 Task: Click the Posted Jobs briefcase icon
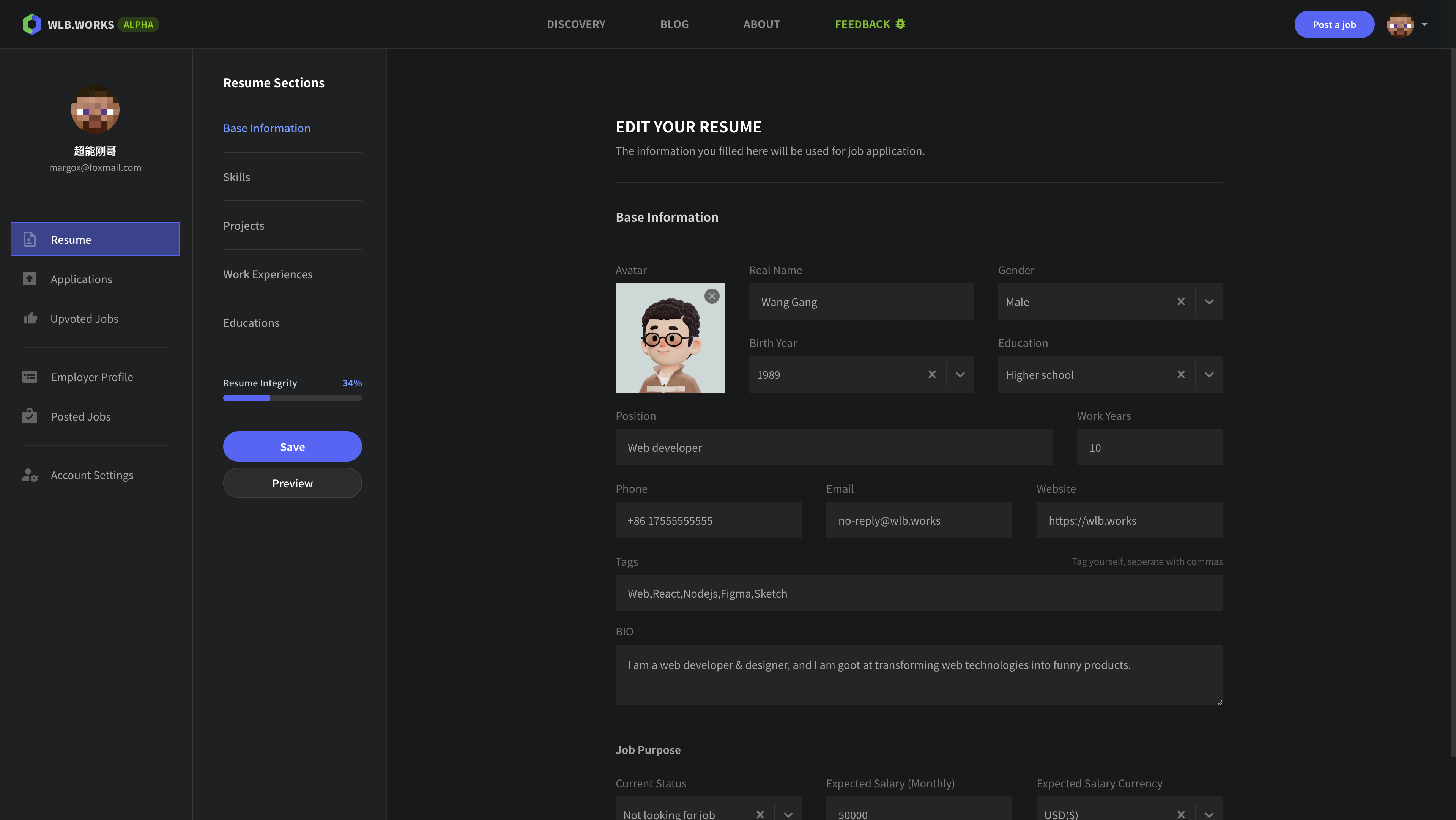(x=29, y=416)
